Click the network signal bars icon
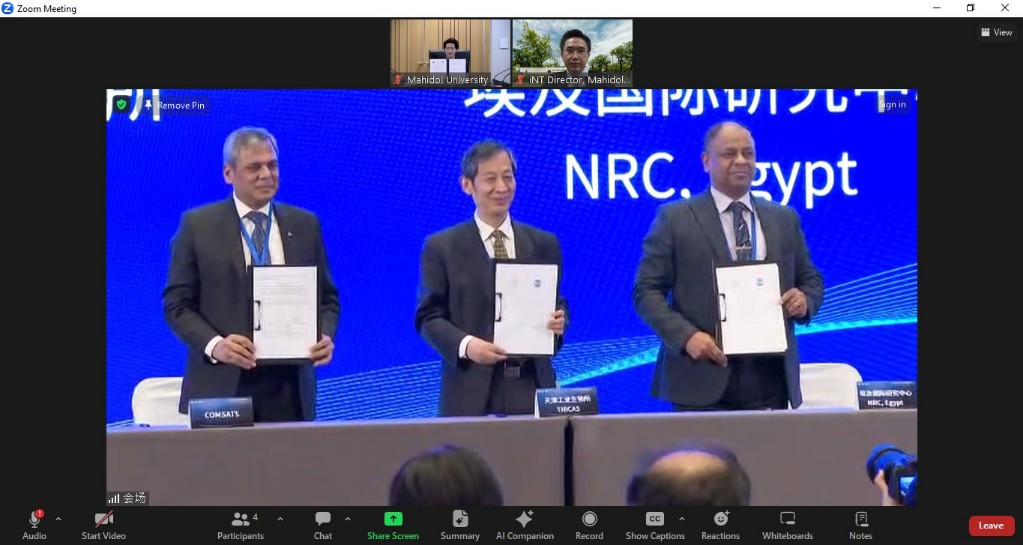The image size is (1023, 545). [x=114, y=499]
